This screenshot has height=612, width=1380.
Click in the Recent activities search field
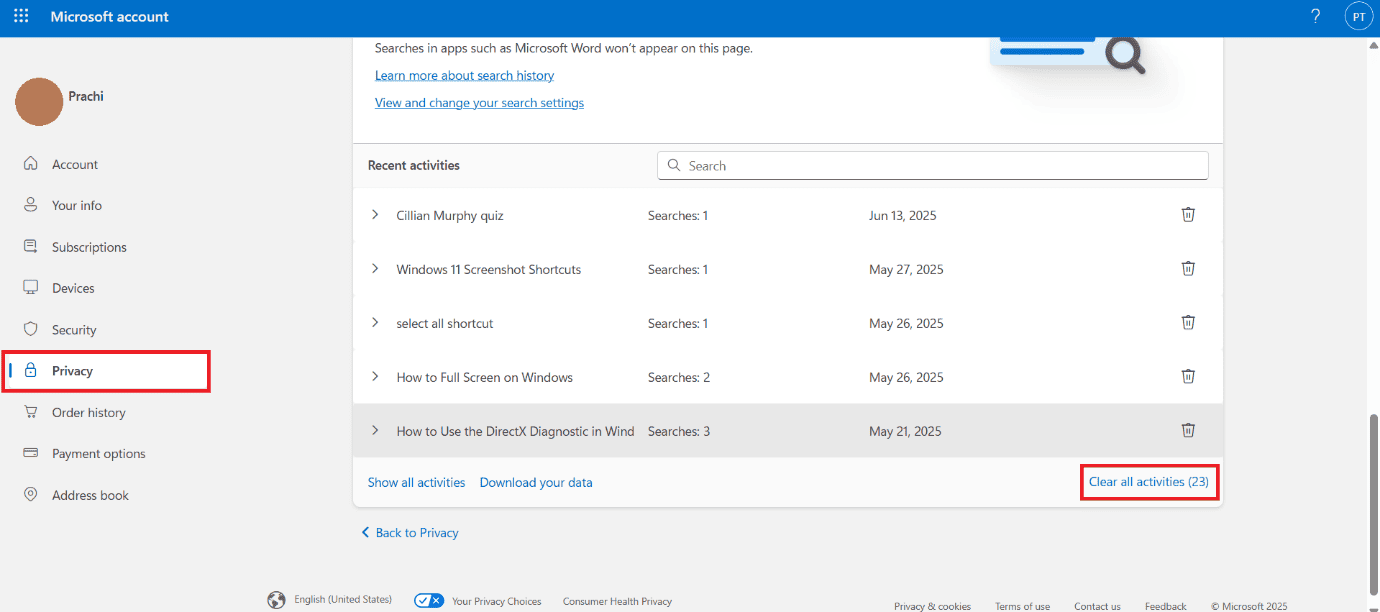click(932, 166)
